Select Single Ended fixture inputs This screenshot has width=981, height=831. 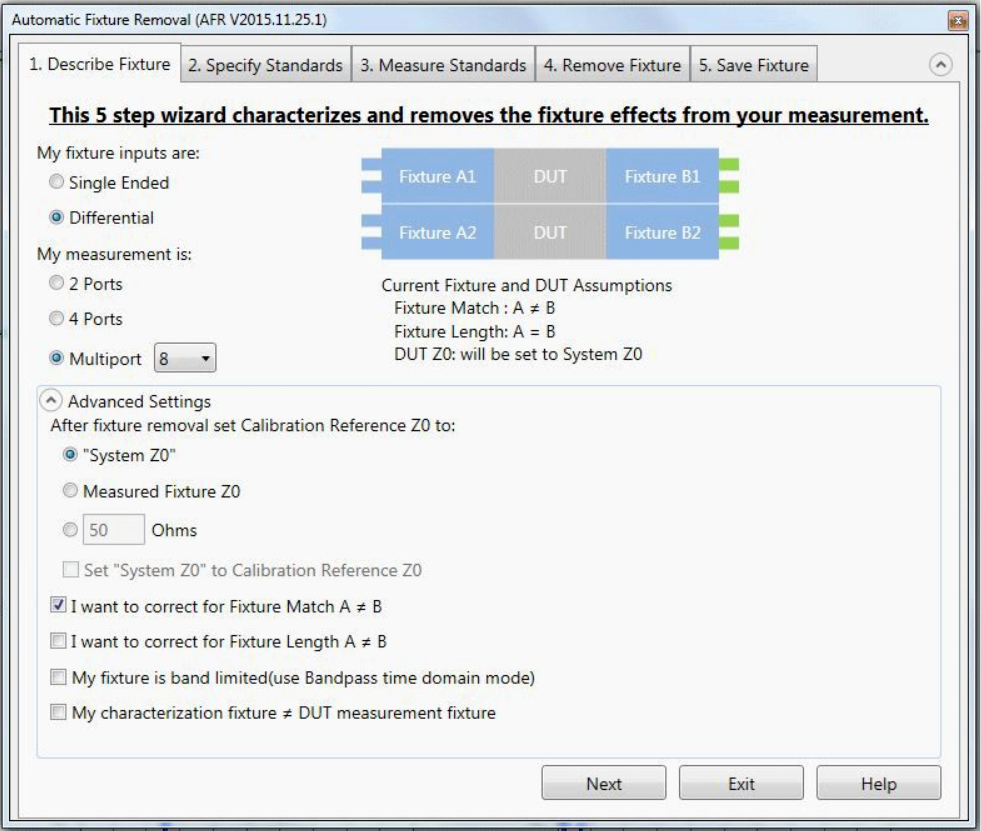[56, 182]
